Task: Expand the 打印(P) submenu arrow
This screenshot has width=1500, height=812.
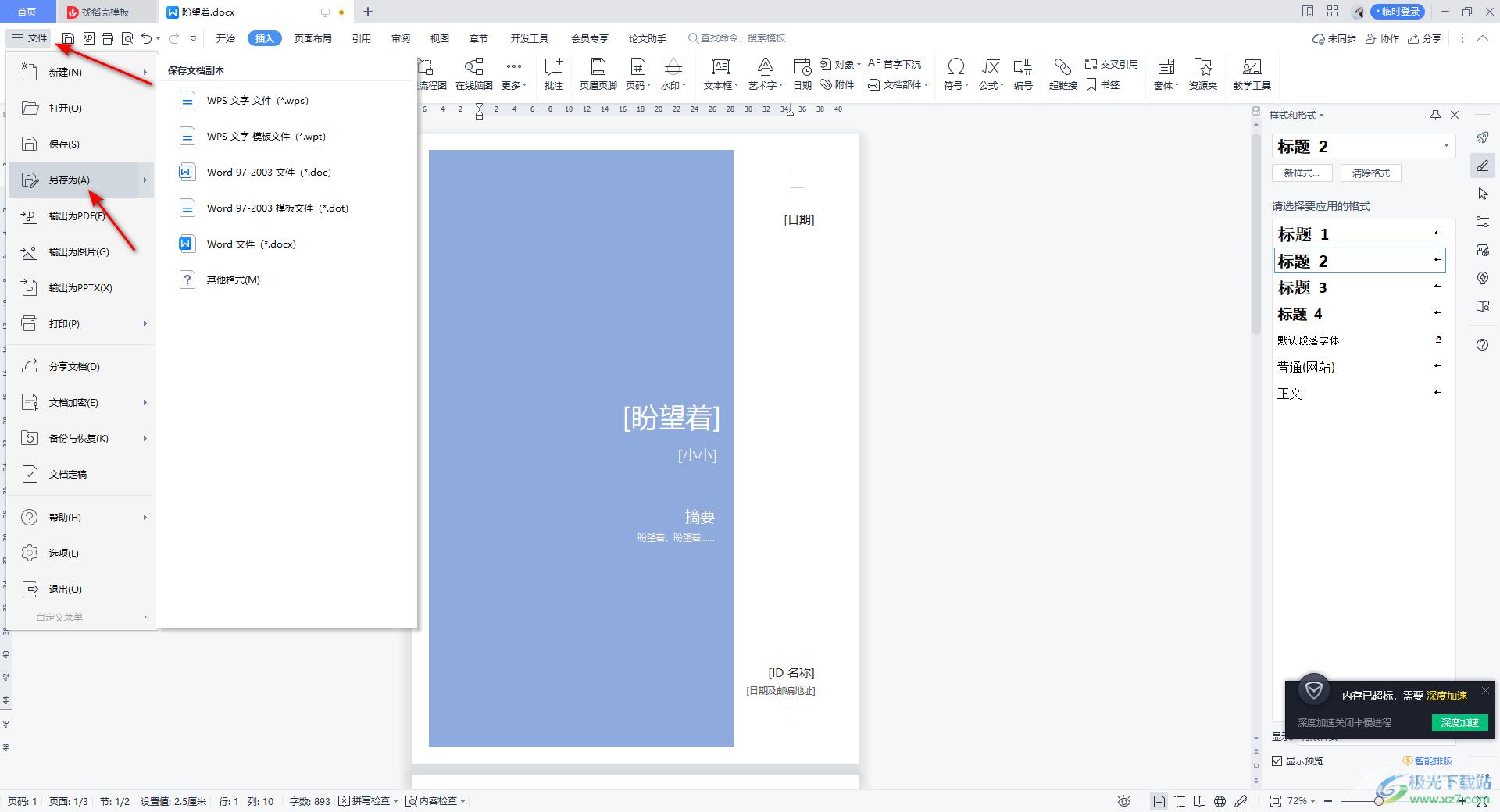Action: pos(145,324)
